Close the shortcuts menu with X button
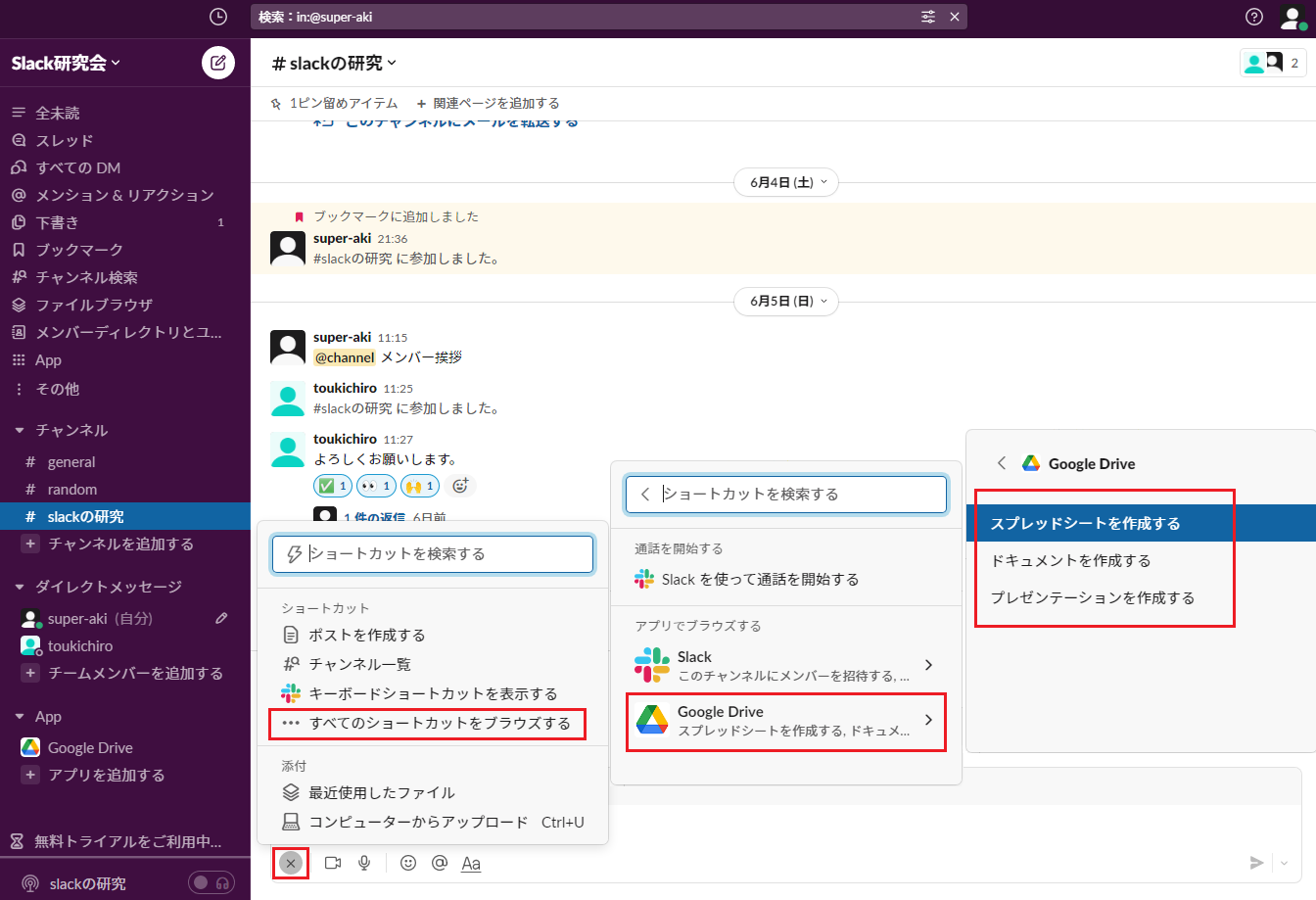This screenshot has height=900, width=1316. (x=291, y=863)
